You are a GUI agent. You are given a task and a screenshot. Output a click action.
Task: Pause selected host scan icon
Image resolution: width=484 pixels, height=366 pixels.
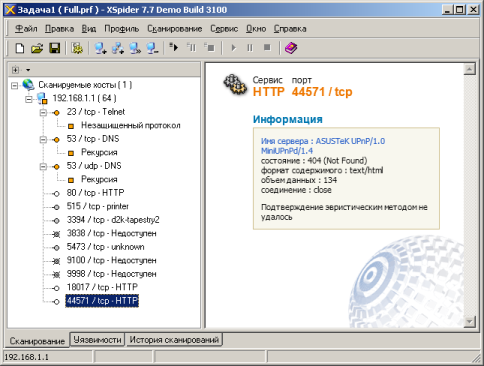click(192, 48)
